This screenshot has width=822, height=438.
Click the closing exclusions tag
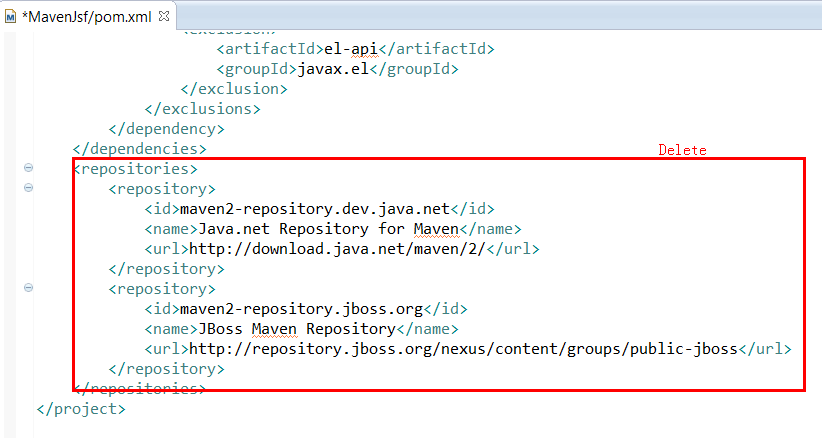203,108
